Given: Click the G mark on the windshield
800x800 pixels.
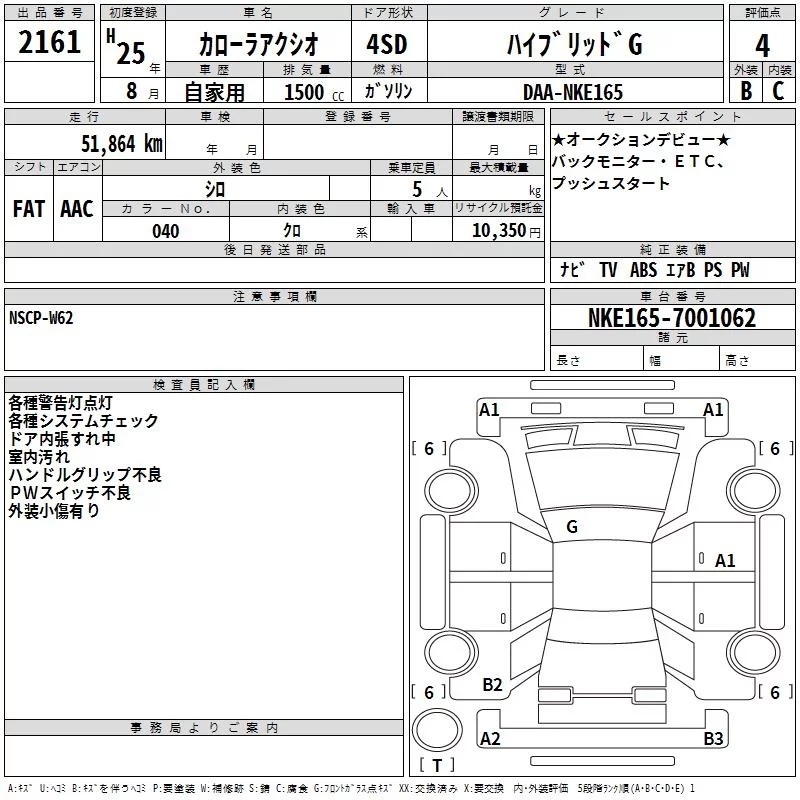Looking at the screenshot, I should coord(572,527).
